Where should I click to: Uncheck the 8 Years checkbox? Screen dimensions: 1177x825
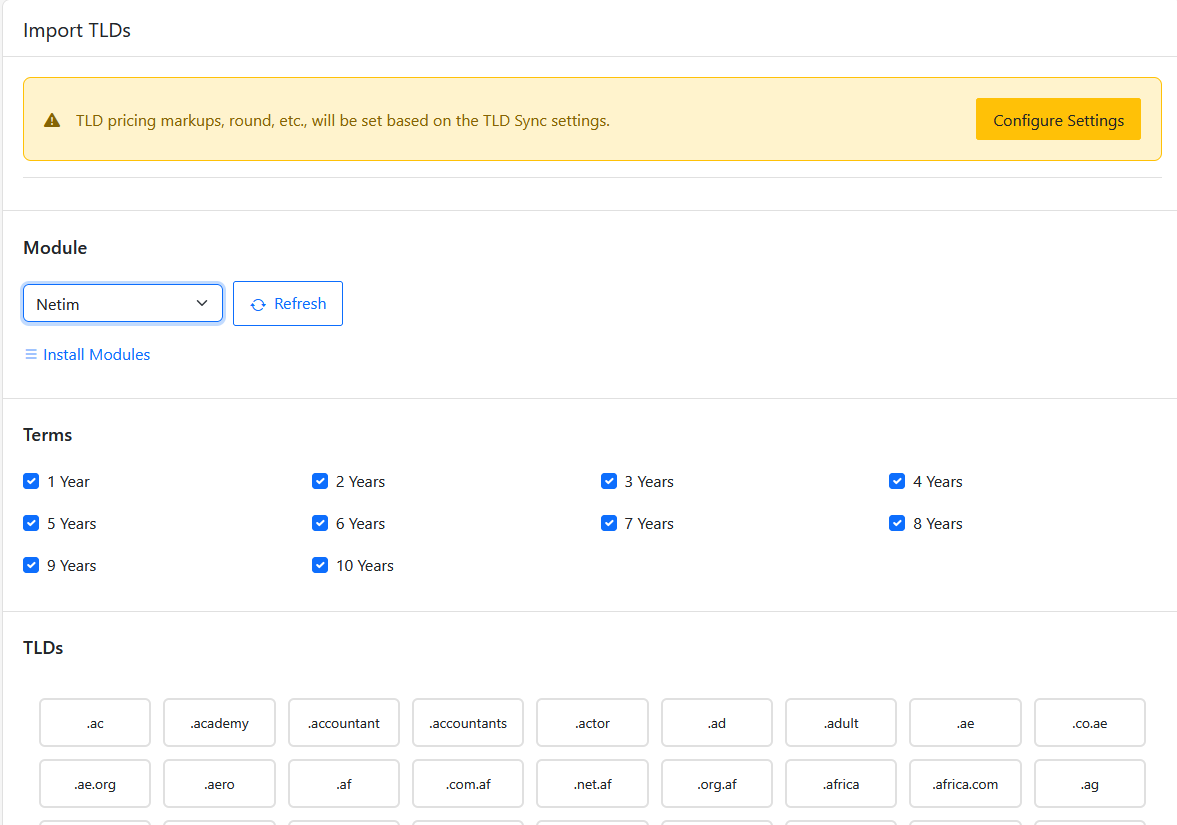(897, 523)
